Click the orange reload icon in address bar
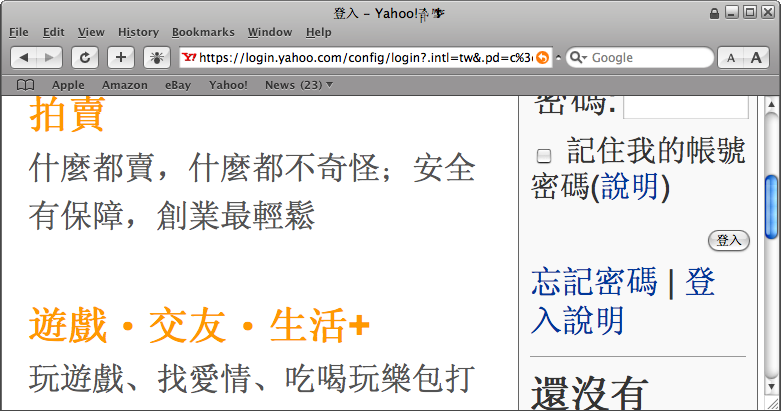This screenshot has height=411, width=781. coord(542,58)
